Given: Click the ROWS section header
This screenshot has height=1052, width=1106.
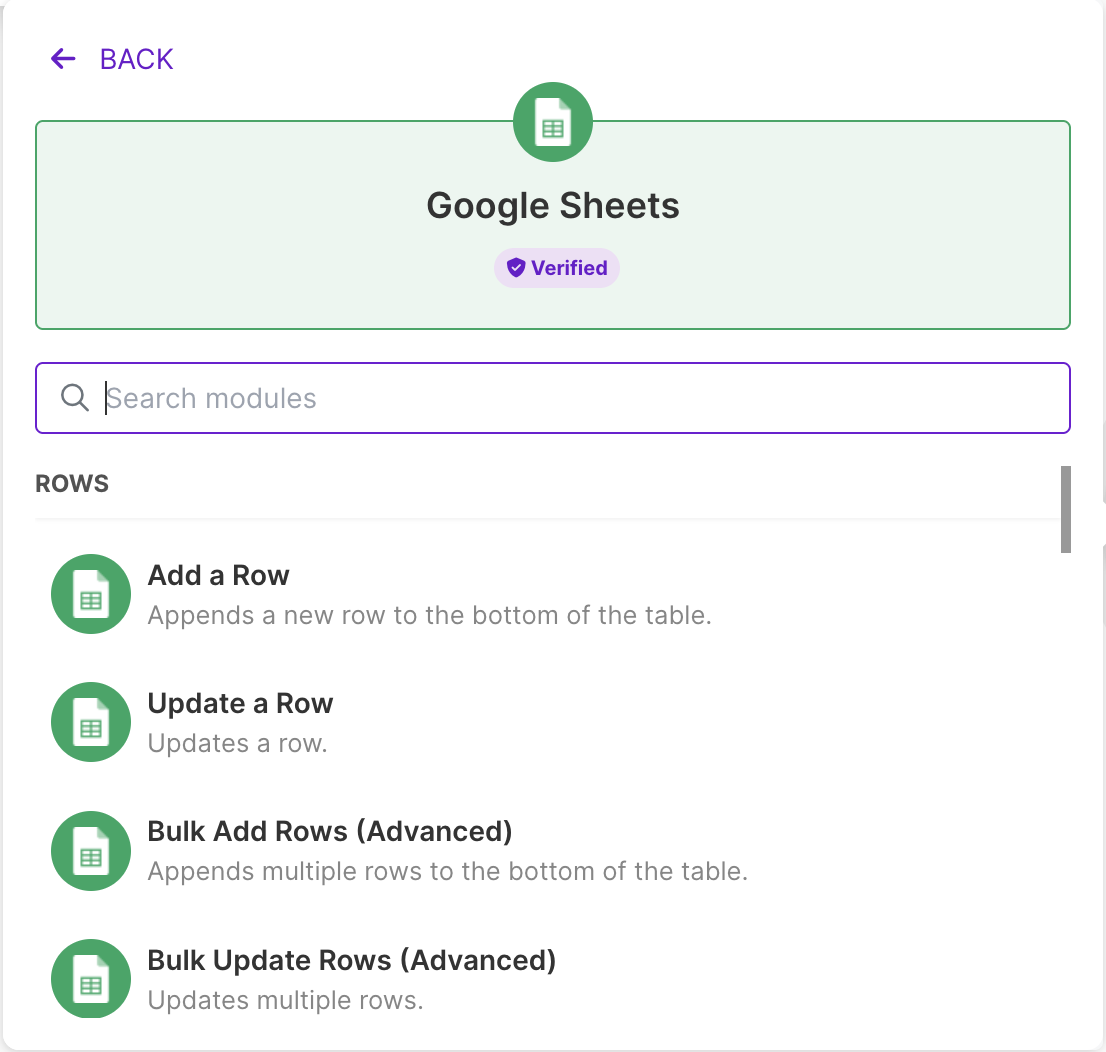Looking at the screenshot, I should (x=71, y=483).
